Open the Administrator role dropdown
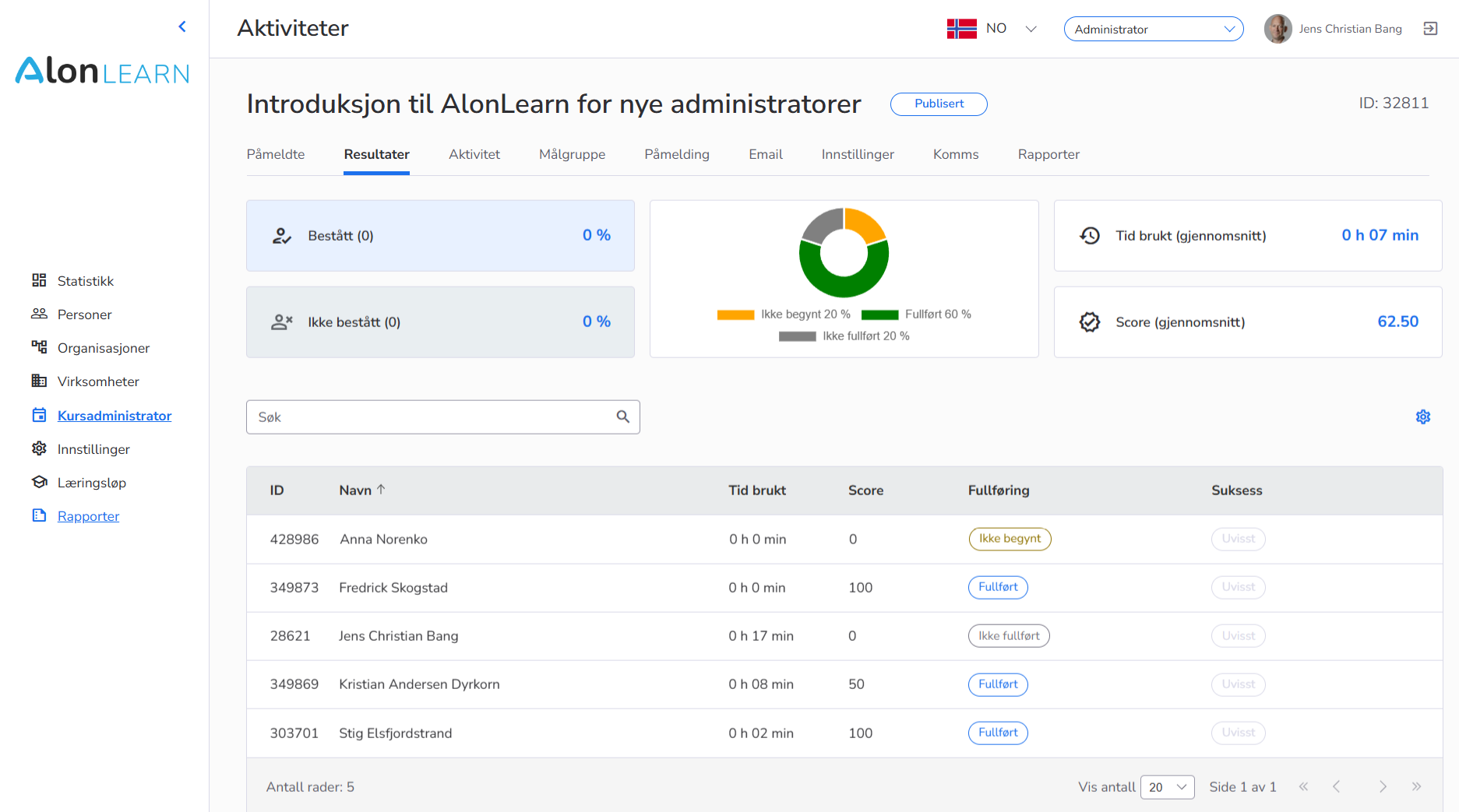The image size is (1459, 812). pos(1154,29)
